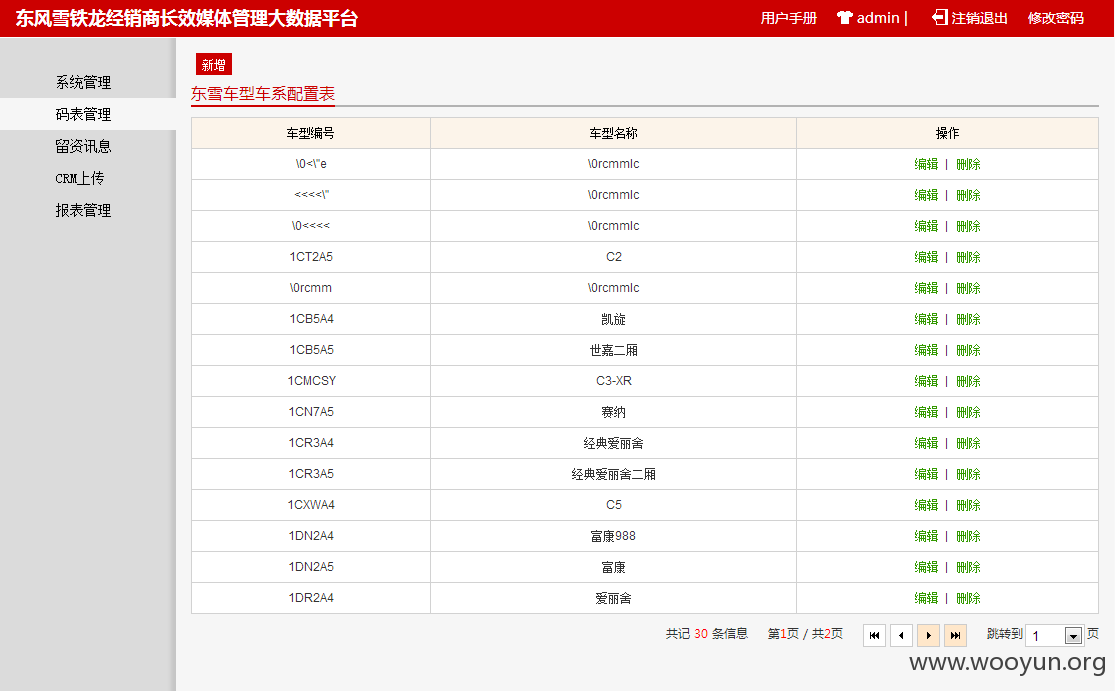Open 报表管理 sidebar menu
The width and height of the screenshot is (1115, 691).
click(x=83, y=210)
